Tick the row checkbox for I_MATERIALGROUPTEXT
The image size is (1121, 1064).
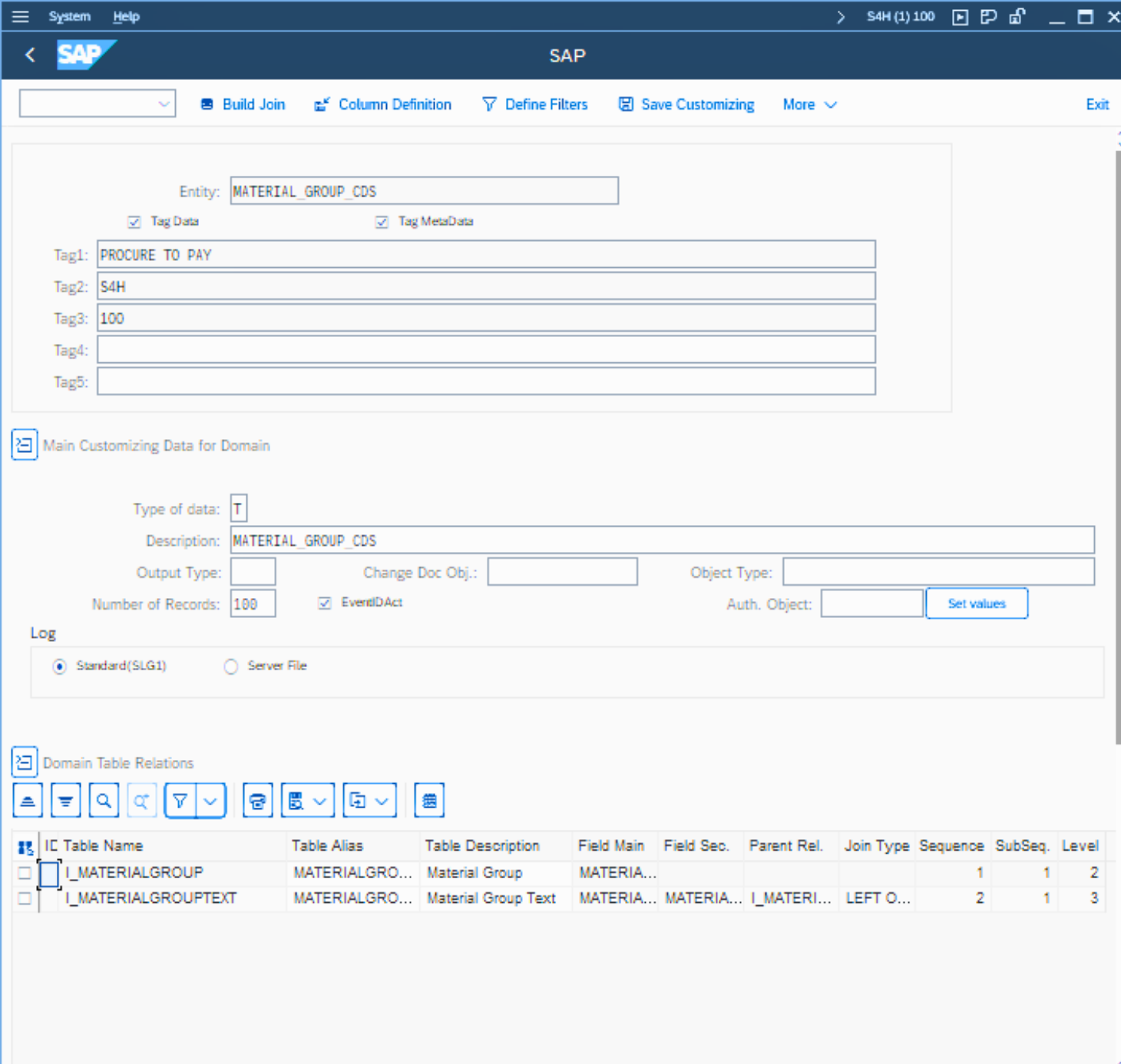pos(25,898)
